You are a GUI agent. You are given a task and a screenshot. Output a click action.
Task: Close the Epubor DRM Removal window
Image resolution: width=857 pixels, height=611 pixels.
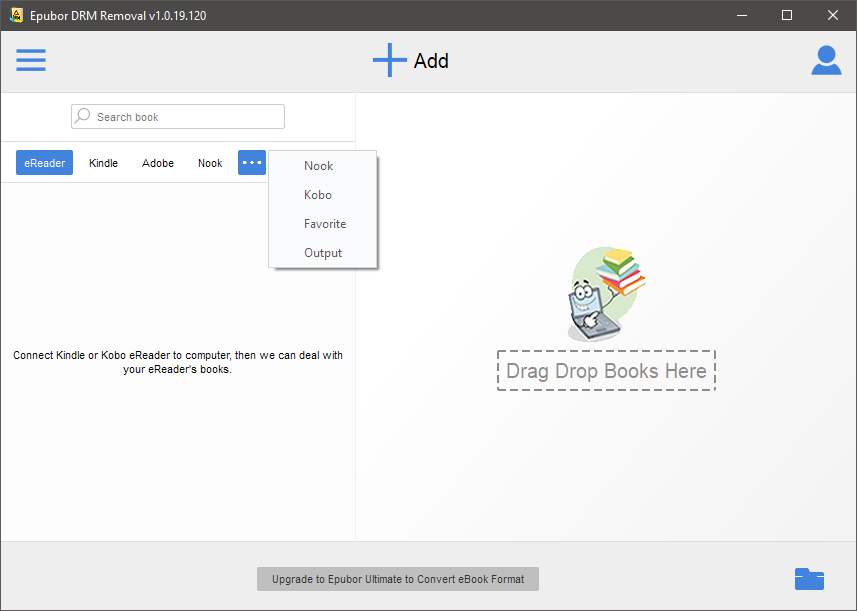click(832, 15)
